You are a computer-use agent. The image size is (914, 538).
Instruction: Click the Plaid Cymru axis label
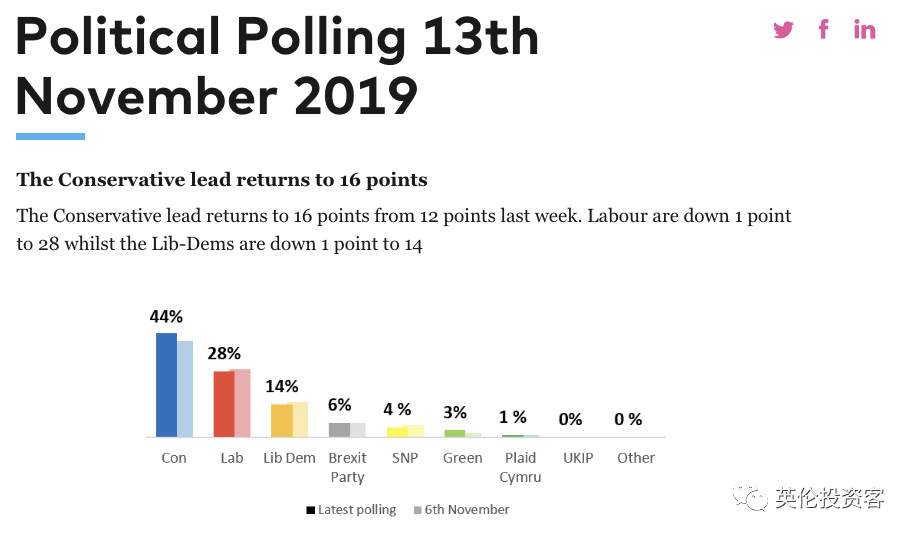tap(520, 467)
